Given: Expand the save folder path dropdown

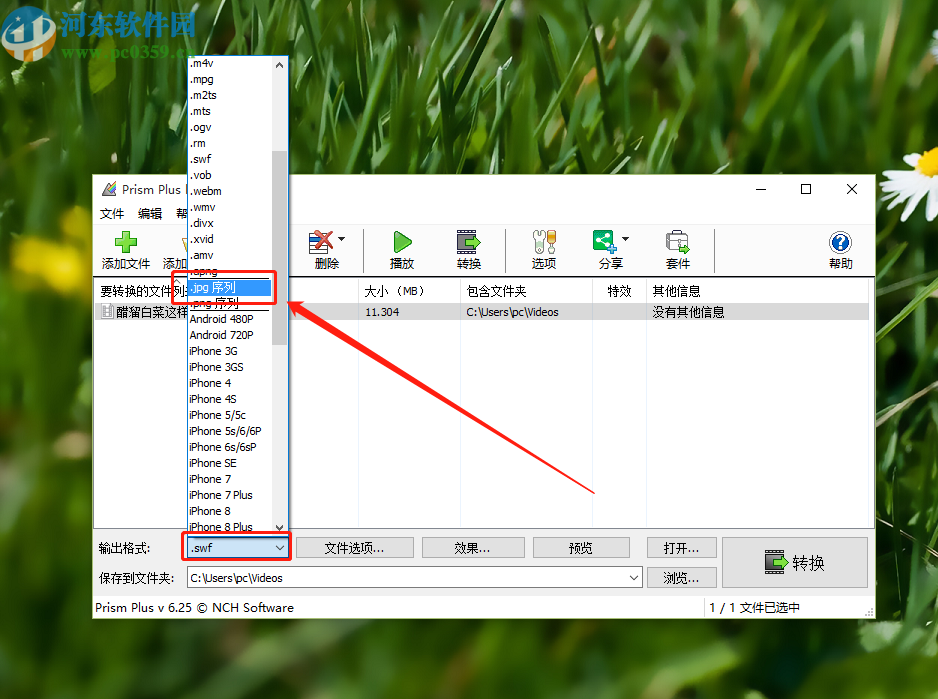Looking at the screenshot, I should coord(634,578).
